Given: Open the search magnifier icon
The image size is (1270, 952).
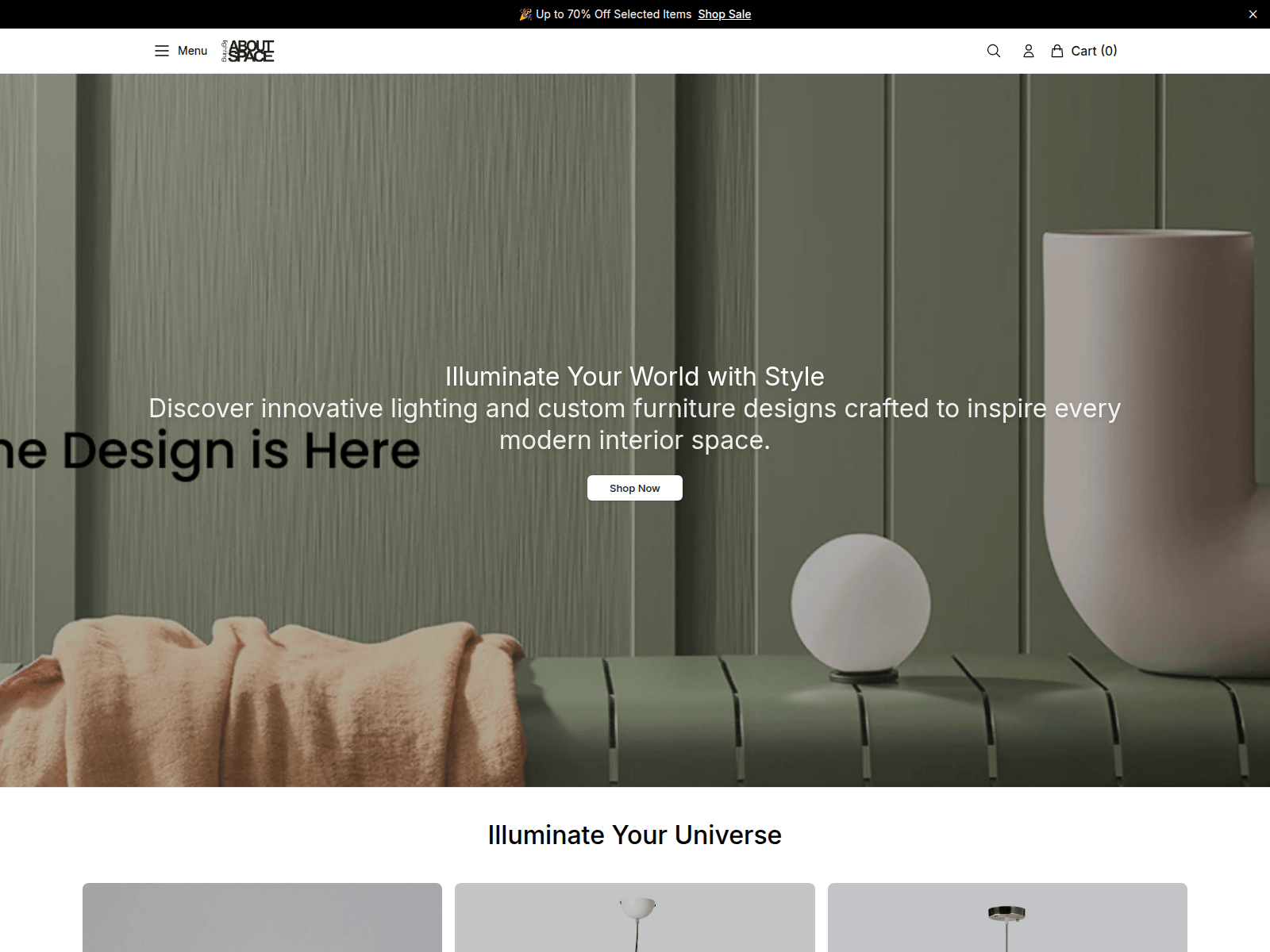Looking at the screenshot, I should tap(994, 51).
